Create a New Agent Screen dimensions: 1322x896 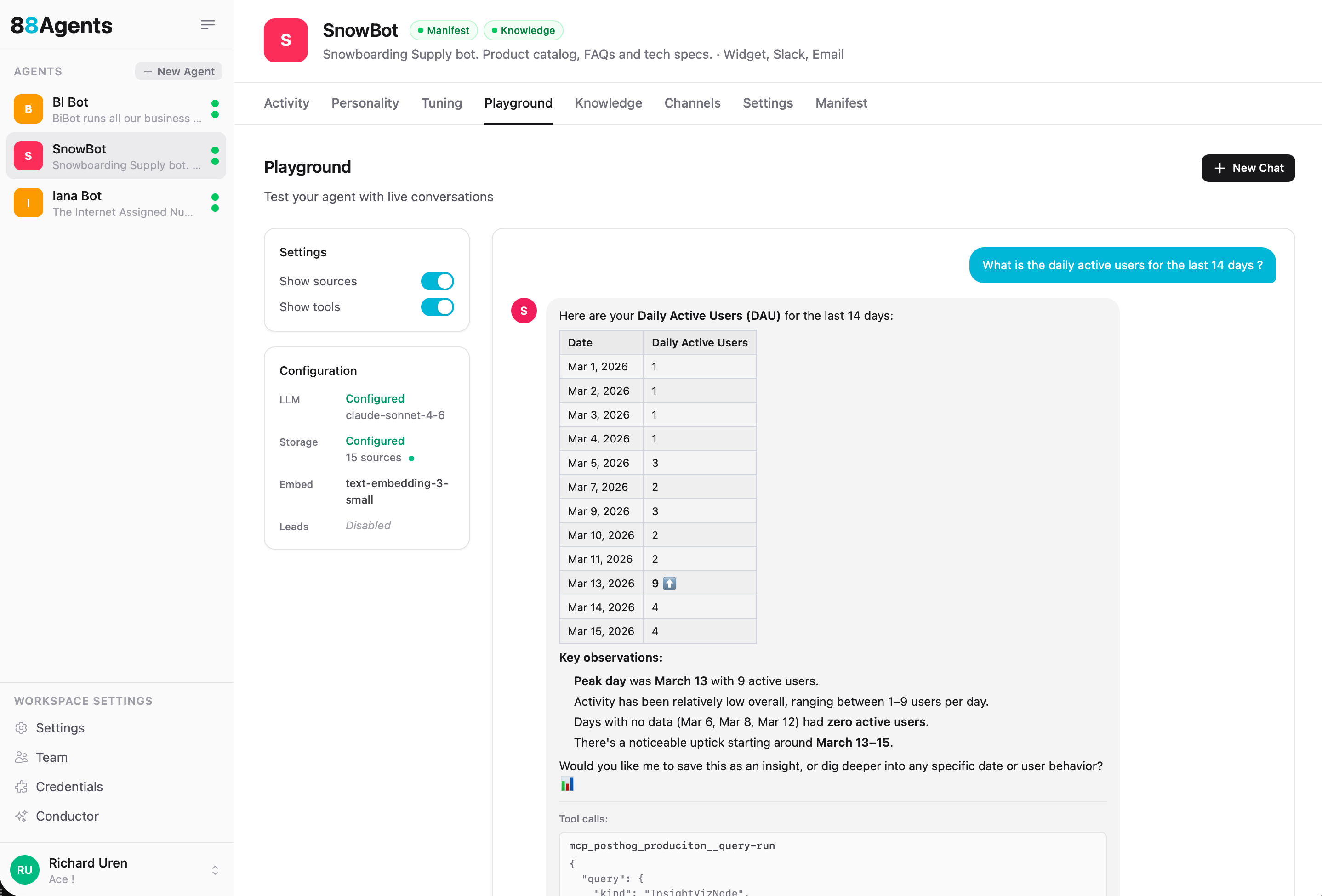(x=179, y=72)
